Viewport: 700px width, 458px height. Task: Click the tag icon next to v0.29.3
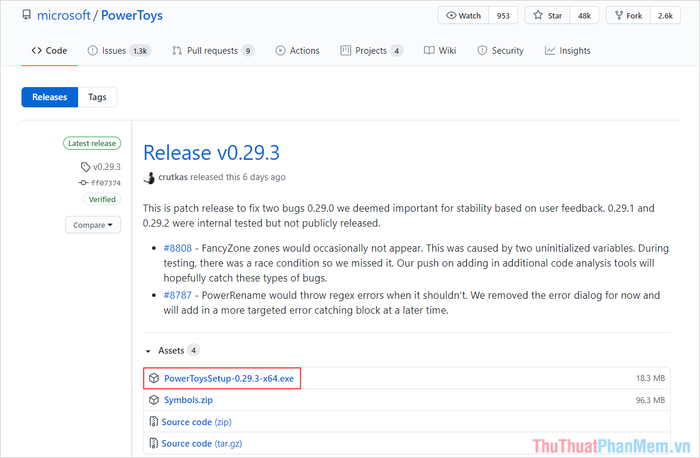85,167
